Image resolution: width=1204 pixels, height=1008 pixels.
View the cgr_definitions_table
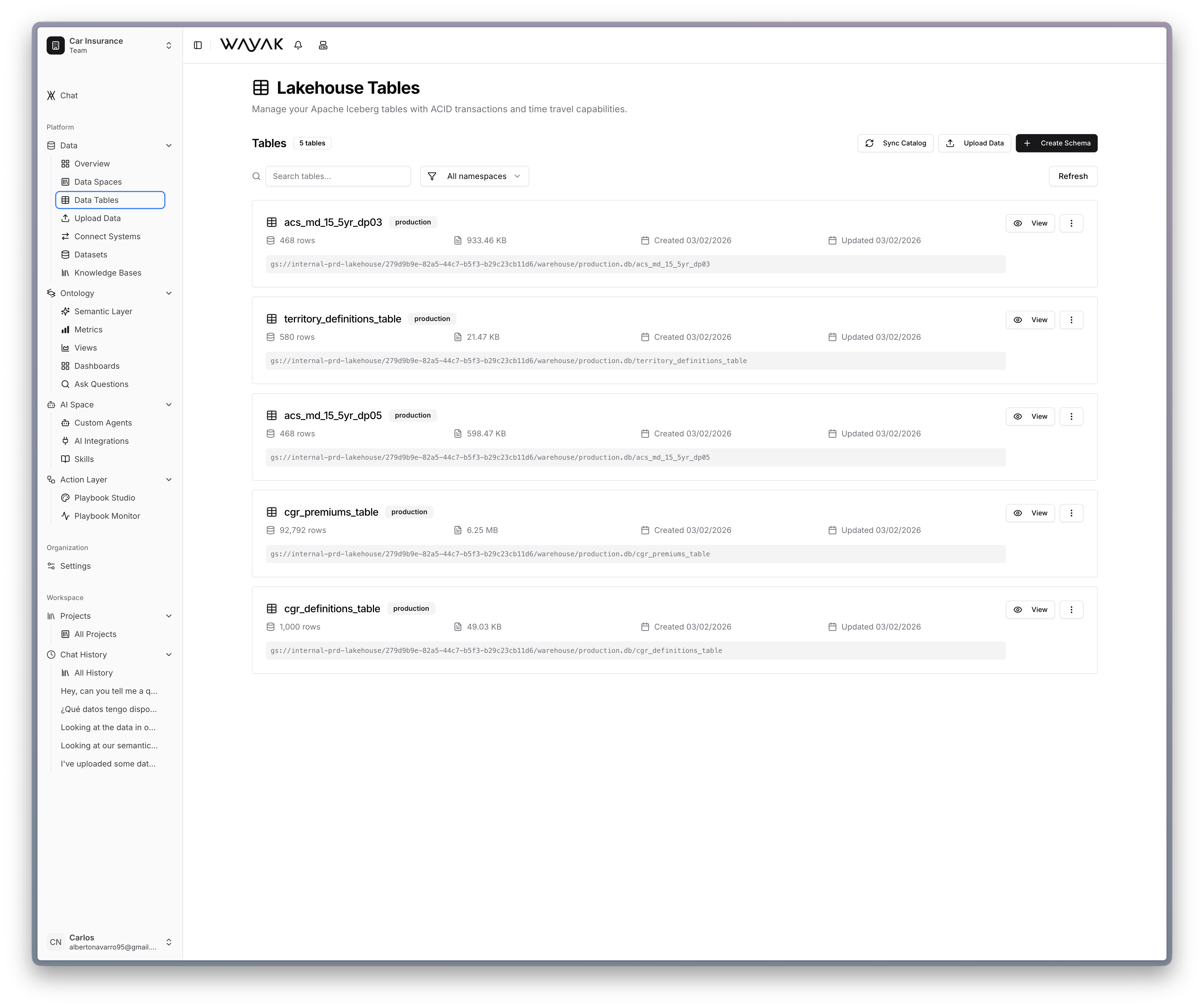coord(1030,610)
